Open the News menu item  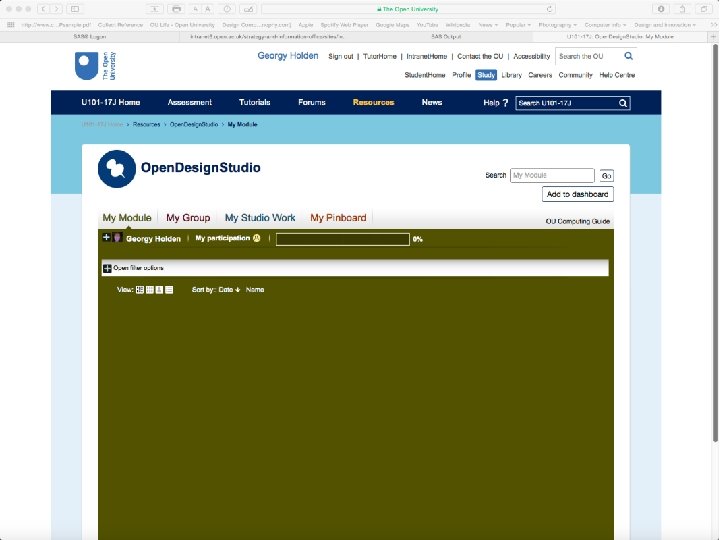432,102
